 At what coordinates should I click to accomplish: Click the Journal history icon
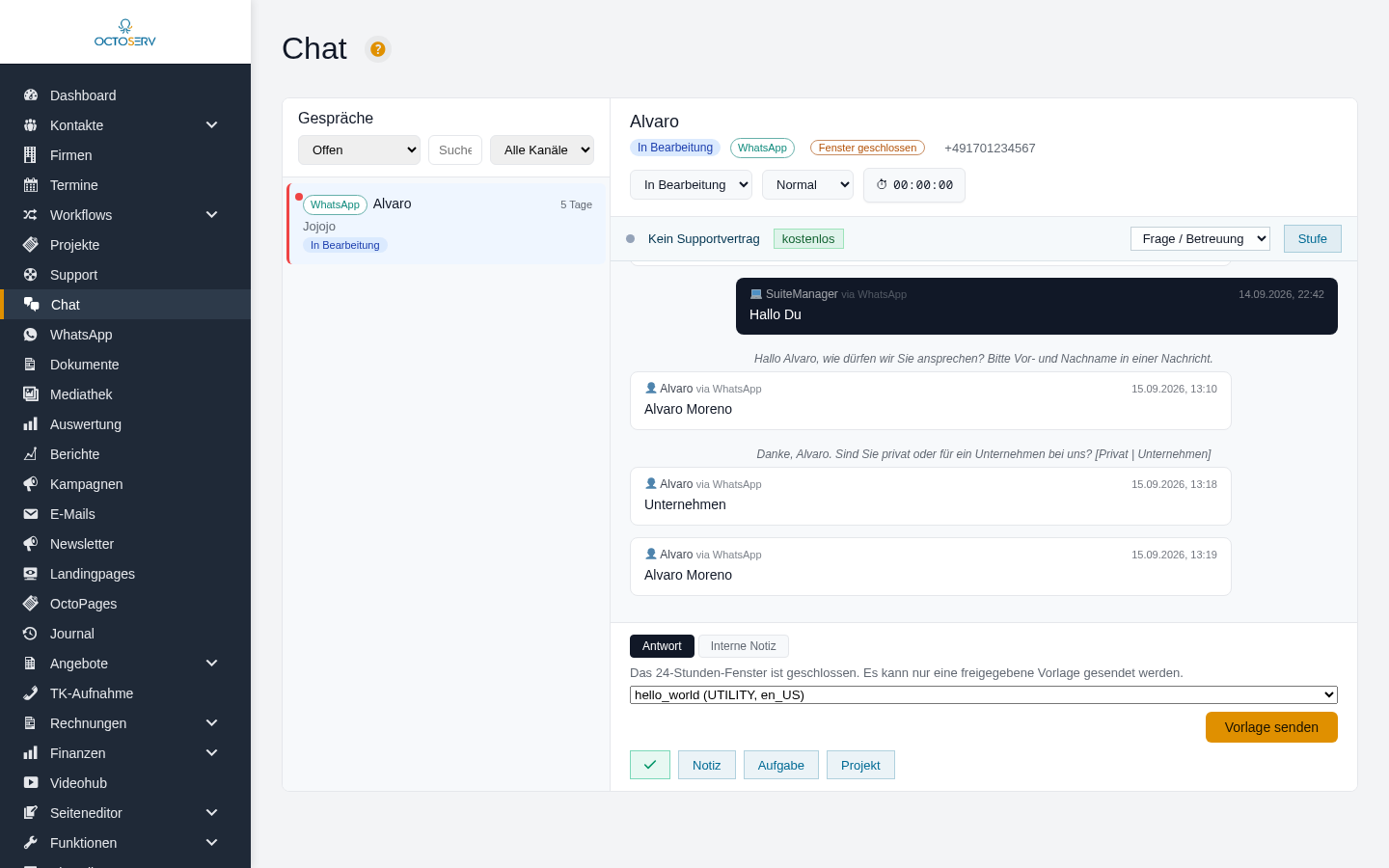tap(31, 634)
